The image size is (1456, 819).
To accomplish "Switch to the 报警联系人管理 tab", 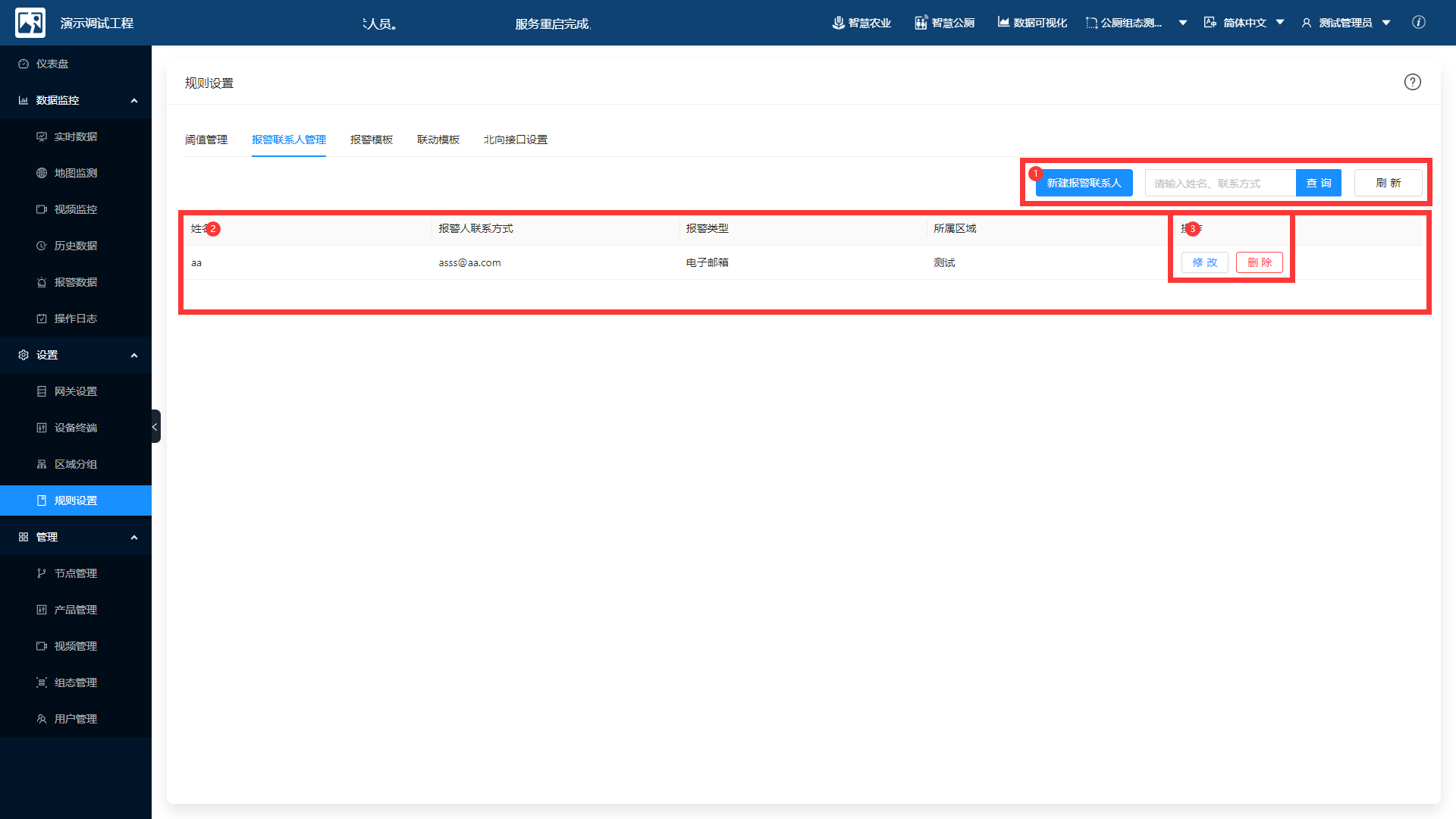I will click(289, 140).
